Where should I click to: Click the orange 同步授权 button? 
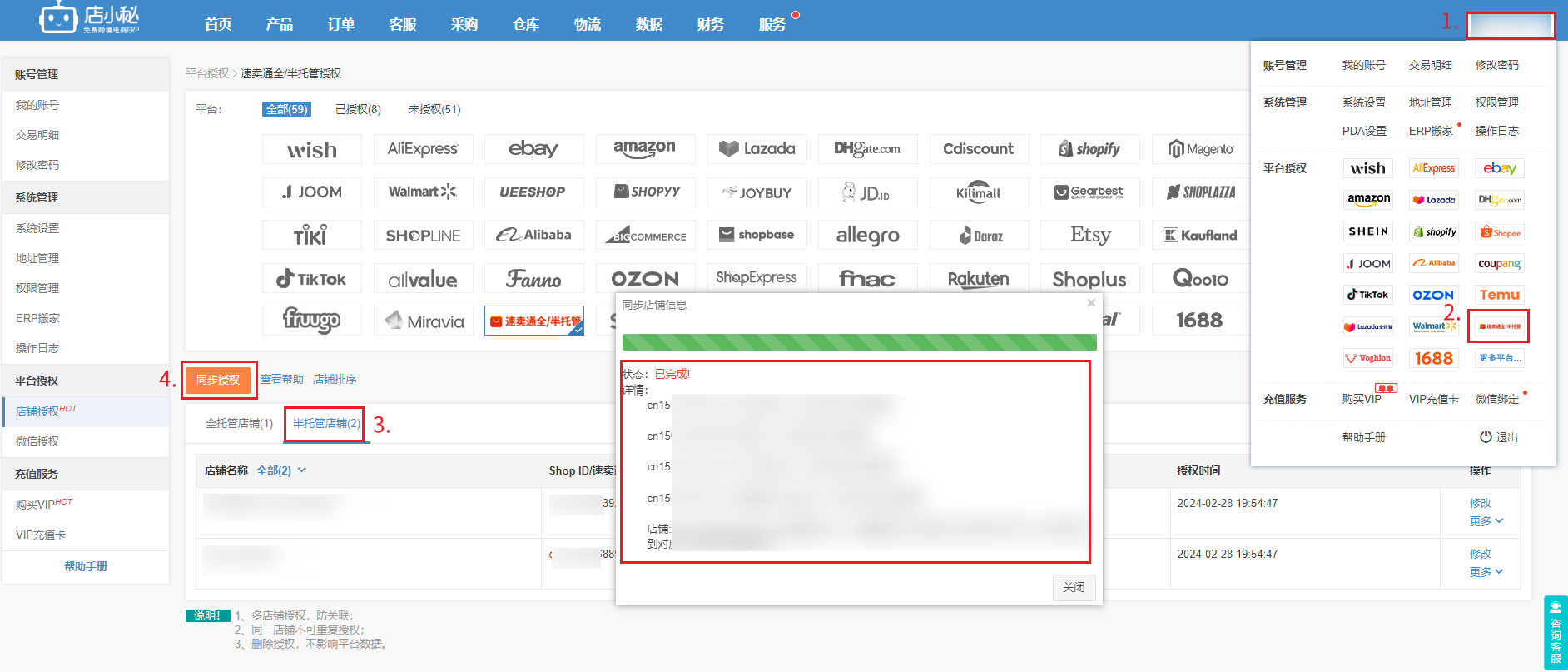tap(218, 380)
